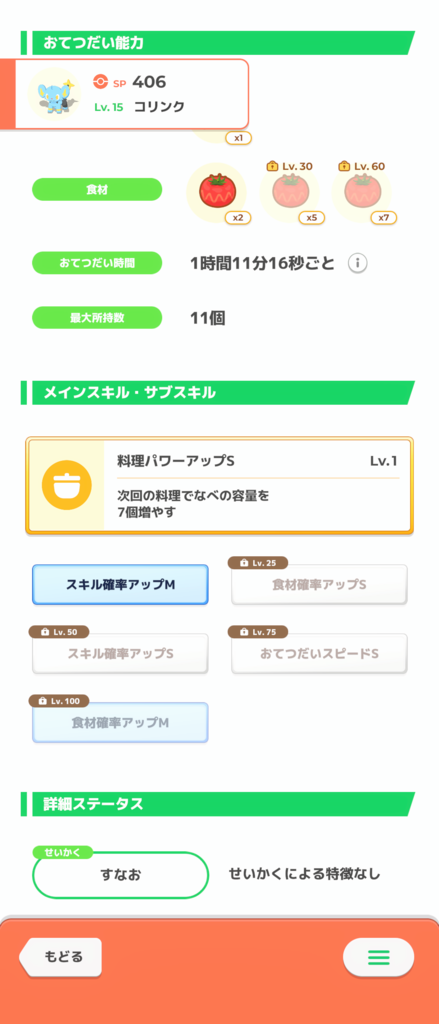439x1024 pixels.
Task: Tap the info icon beside おてつだい時間
Action: click(x=357, y=263)
